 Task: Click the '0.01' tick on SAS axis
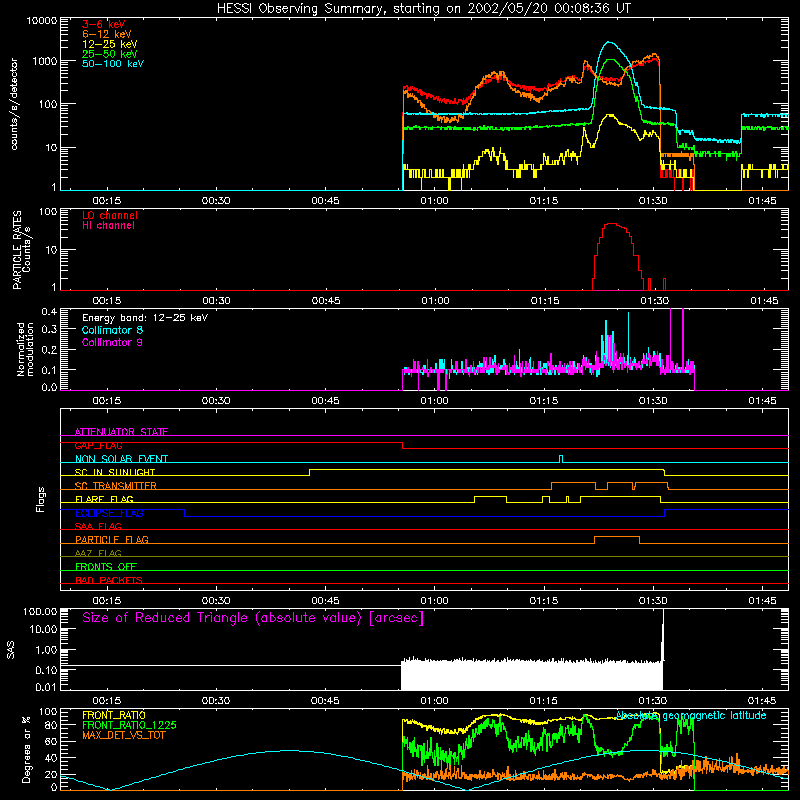pyautogui.click(x=46, y=687)
